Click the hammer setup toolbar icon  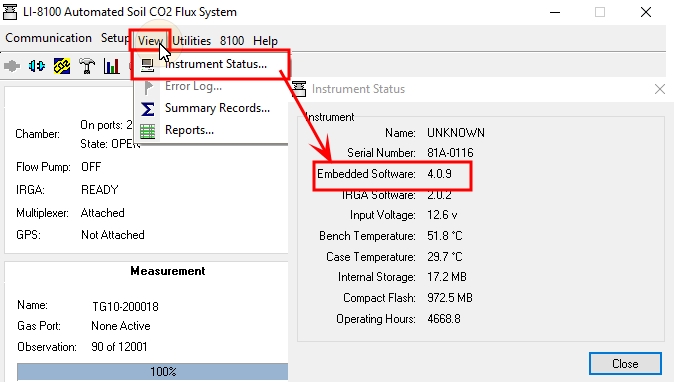87,66
